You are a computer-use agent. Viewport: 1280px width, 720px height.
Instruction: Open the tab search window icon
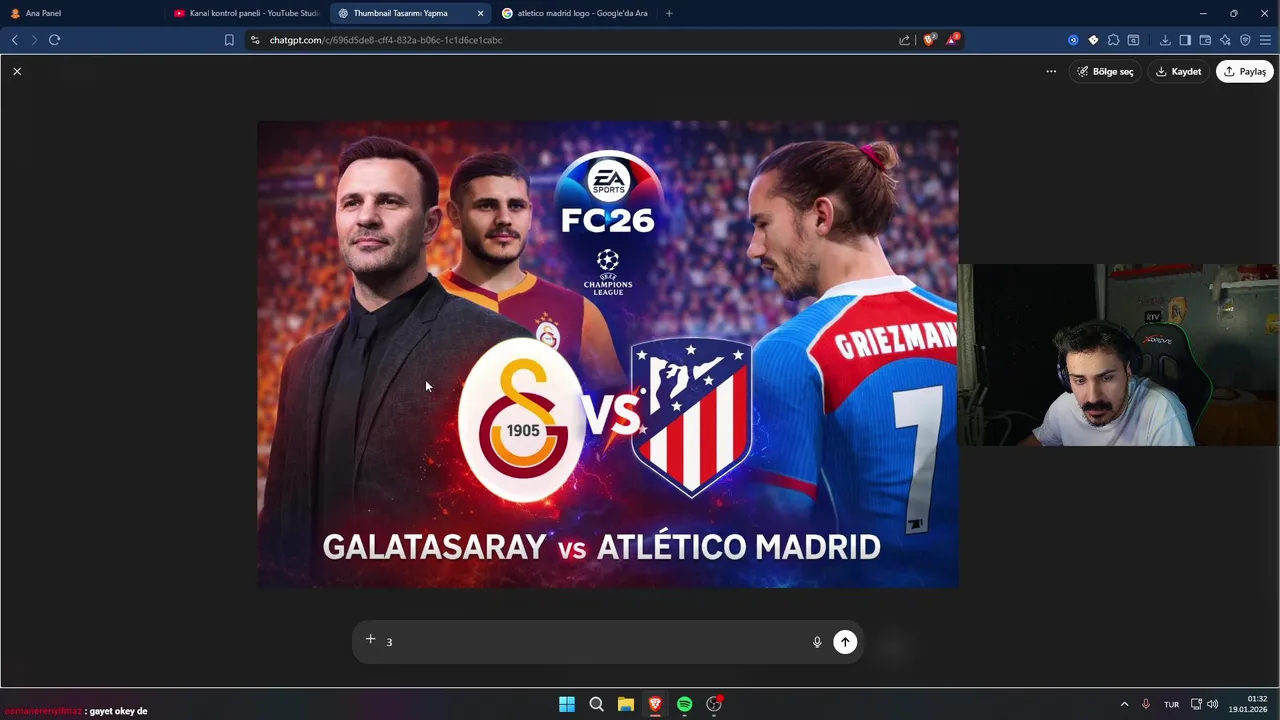(1133, 40)
